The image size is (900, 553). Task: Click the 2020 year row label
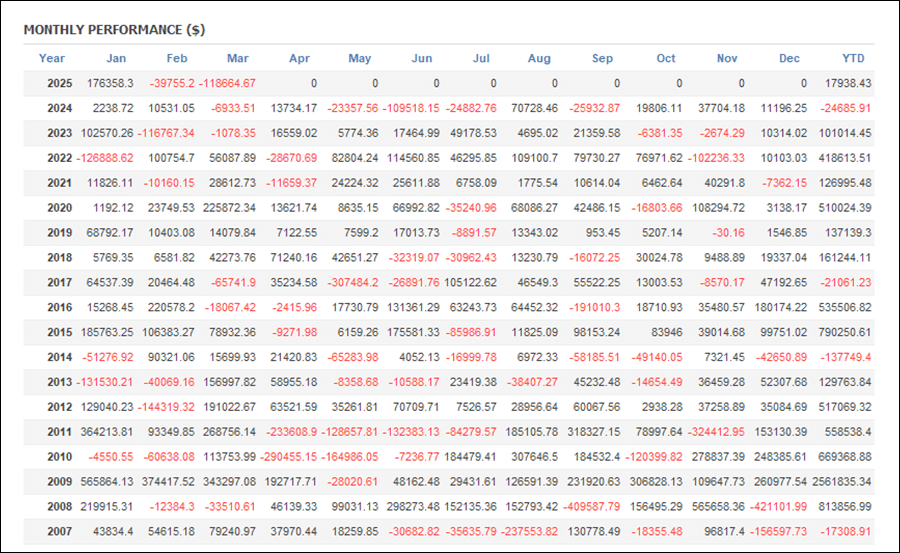point(60,208)
